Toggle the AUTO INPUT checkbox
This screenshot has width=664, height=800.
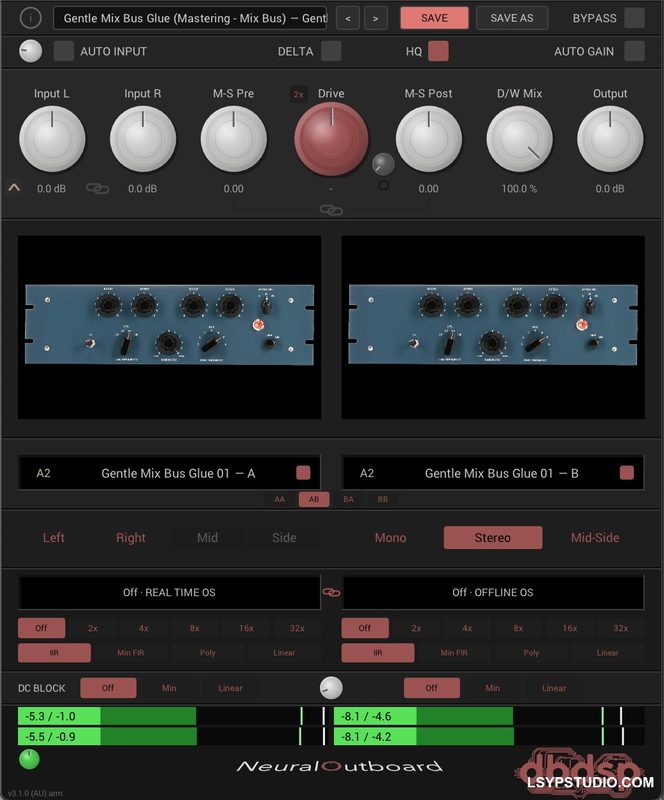[64, 51]
